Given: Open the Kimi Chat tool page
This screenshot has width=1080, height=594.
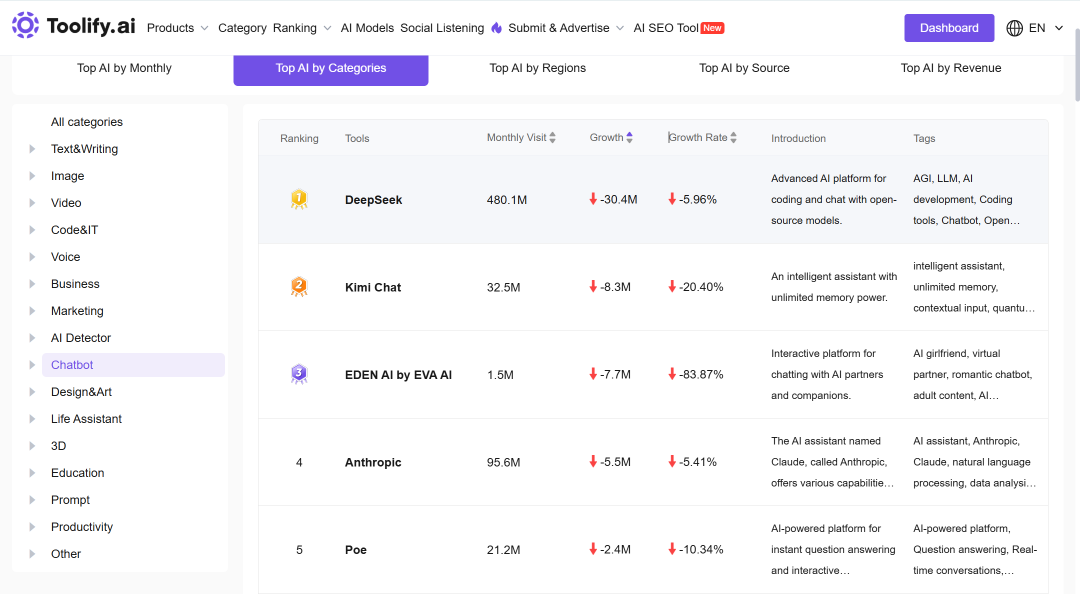Looking at the screenshot, I should pos(373,287).
